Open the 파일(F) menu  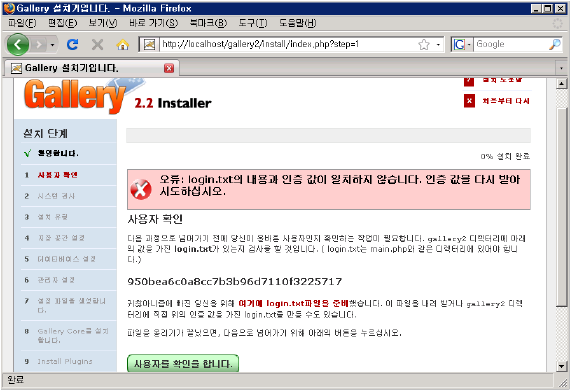(x=22, y=23)
